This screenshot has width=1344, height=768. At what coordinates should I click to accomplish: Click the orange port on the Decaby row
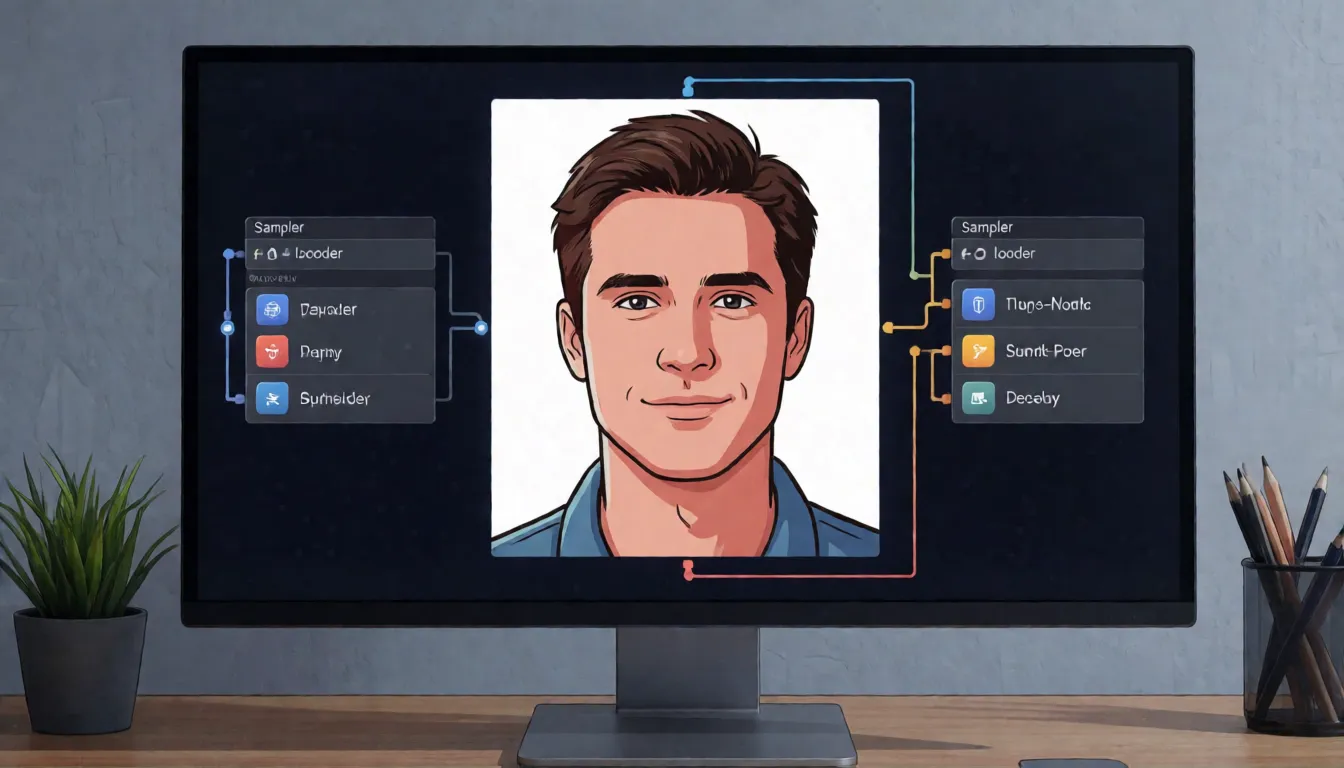click(x=945, y=398)
